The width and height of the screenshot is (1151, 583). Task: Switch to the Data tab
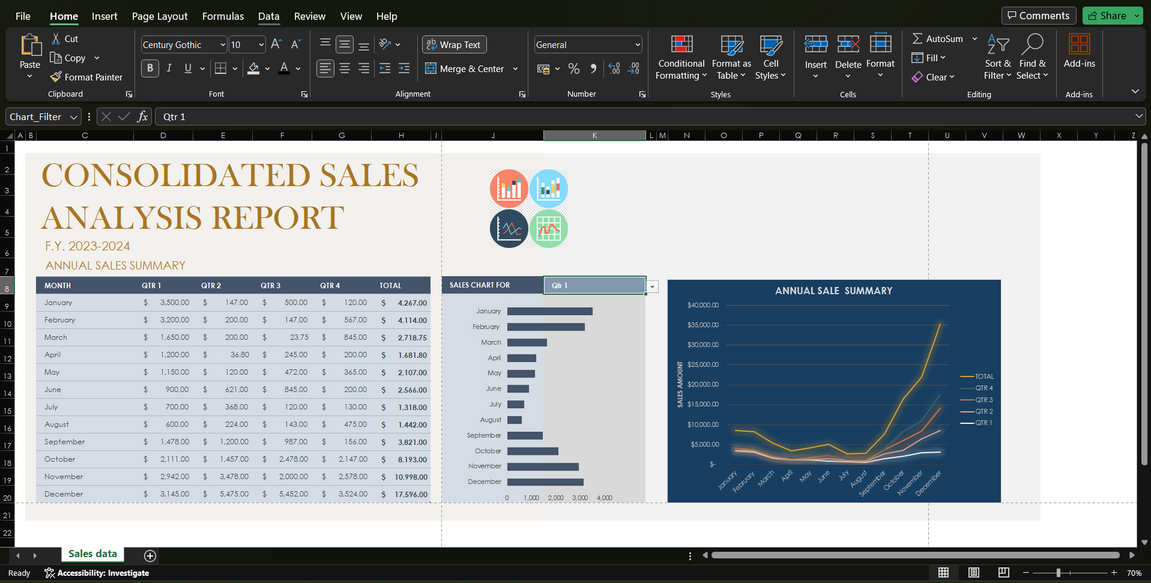[x=269, y=16]
